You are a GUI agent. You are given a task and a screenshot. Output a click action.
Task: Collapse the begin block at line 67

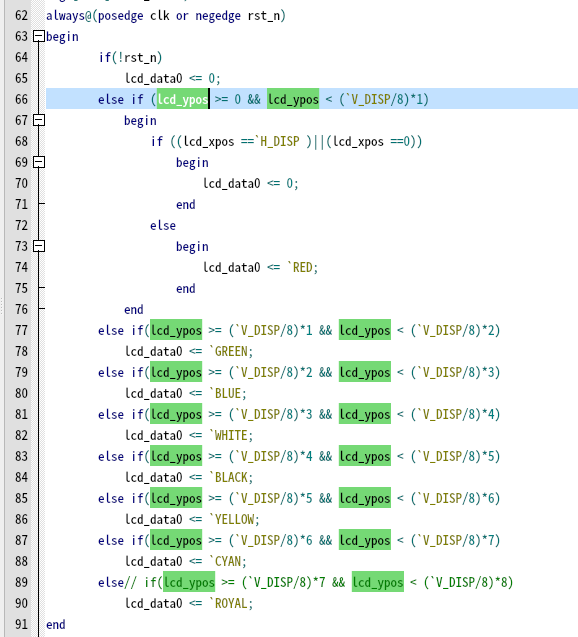[39, 120]
